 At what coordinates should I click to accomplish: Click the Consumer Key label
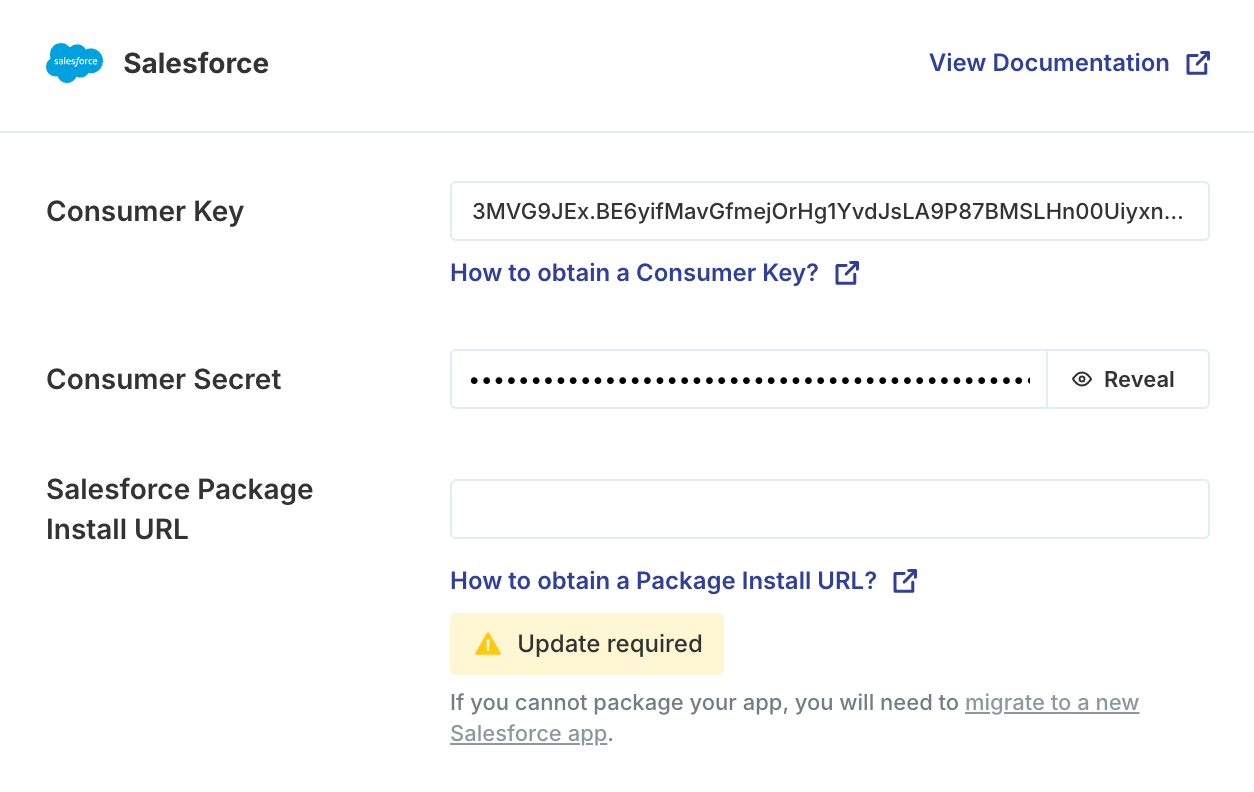click(x=145, y=211)
